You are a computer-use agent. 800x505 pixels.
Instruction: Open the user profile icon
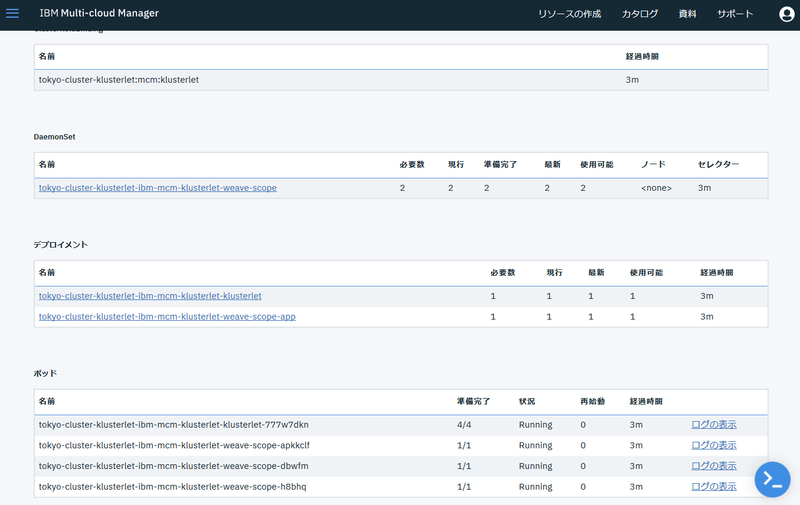click(786, 14)
